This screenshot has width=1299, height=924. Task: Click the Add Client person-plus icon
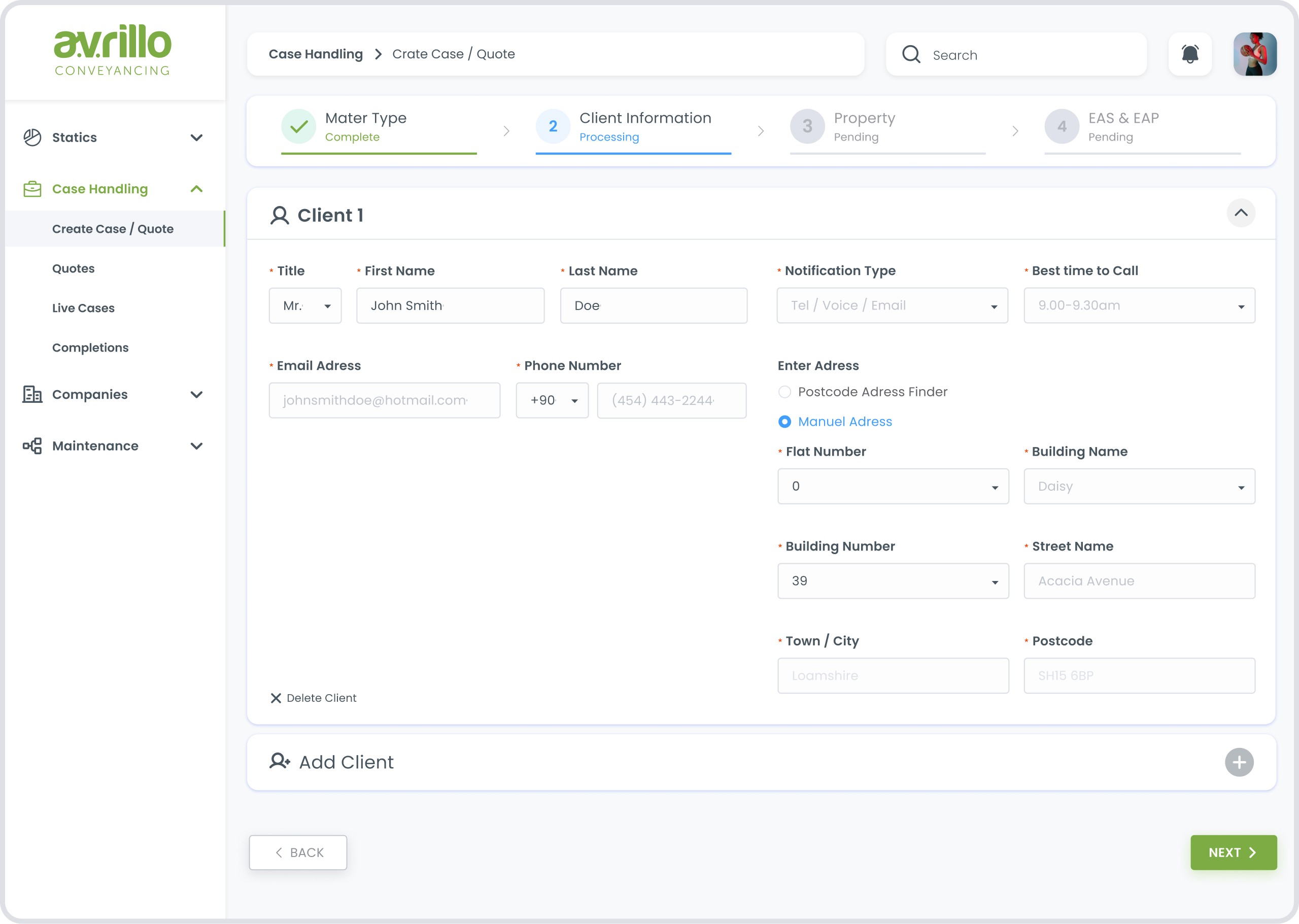click(280, 761)
